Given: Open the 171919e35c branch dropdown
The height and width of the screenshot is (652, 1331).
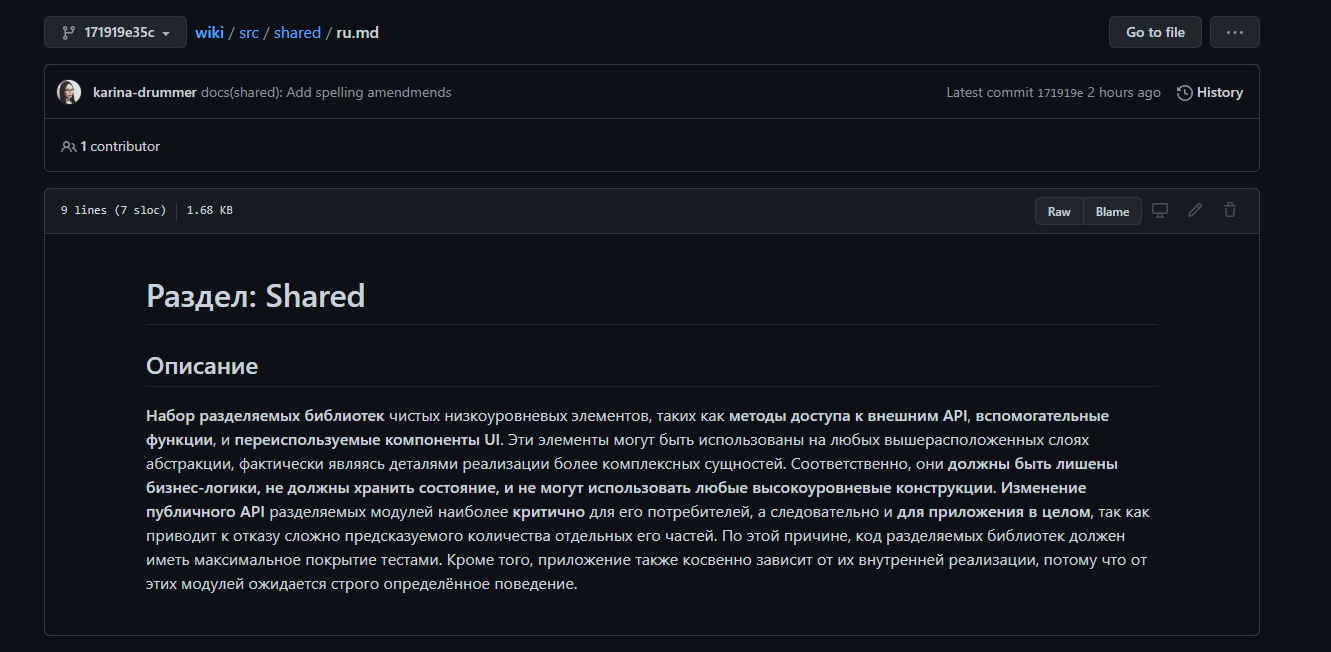Looking at the screenshot, I should (115, 32).
